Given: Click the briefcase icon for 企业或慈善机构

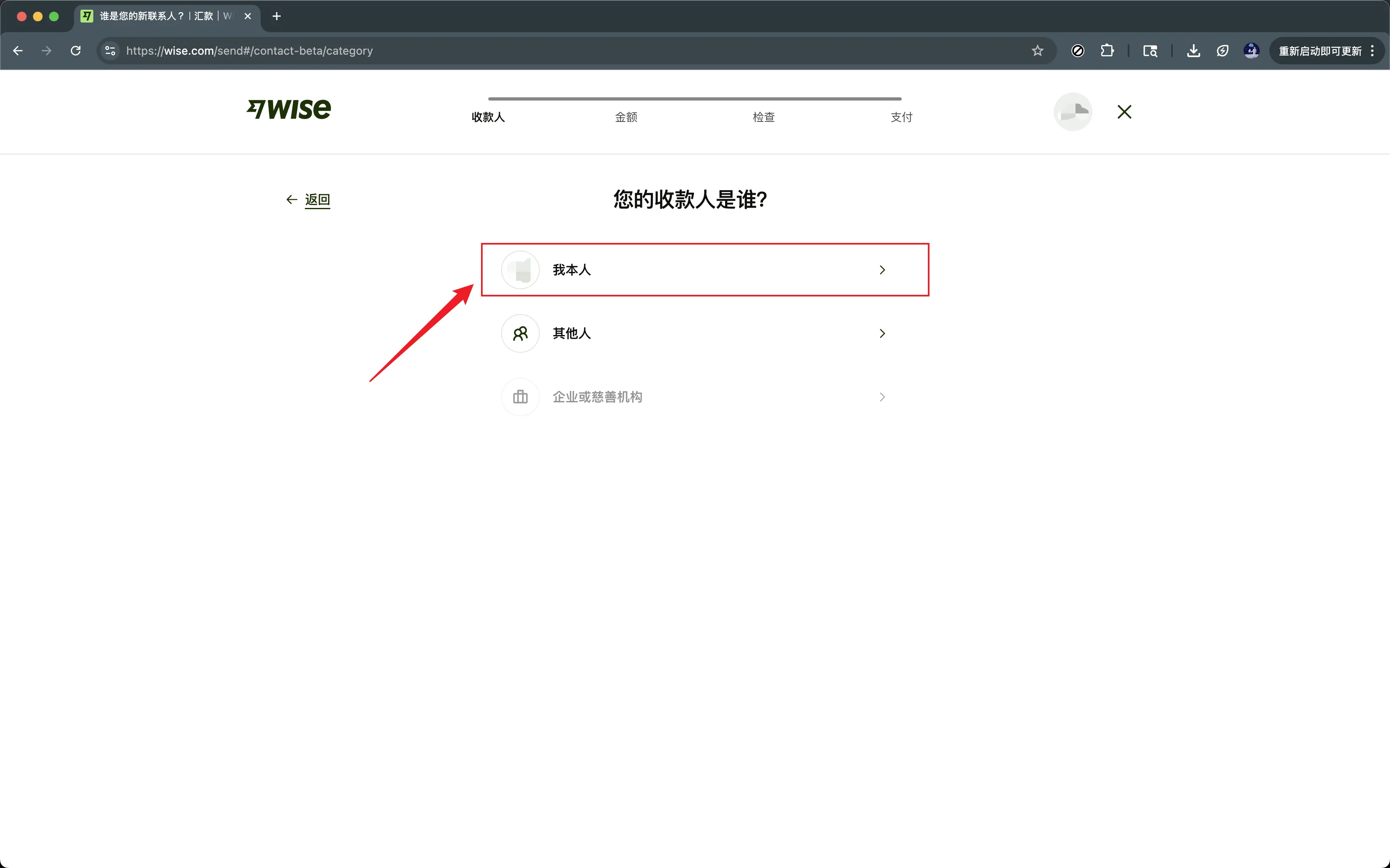Looking at the screenshot, I should click(520, 397).
